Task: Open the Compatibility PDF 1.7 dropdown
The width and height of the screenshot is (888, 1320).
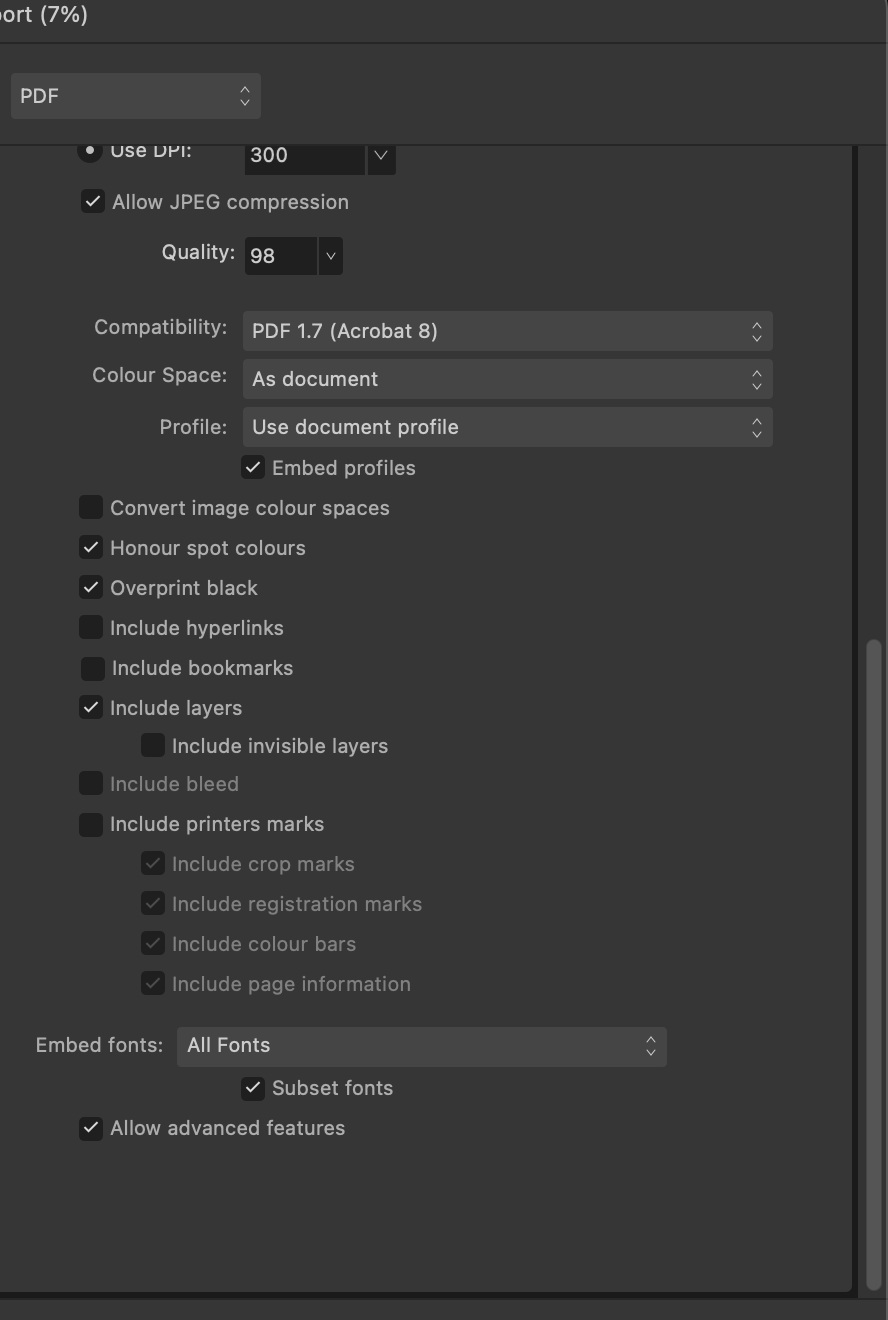Action: click(507, 331)
